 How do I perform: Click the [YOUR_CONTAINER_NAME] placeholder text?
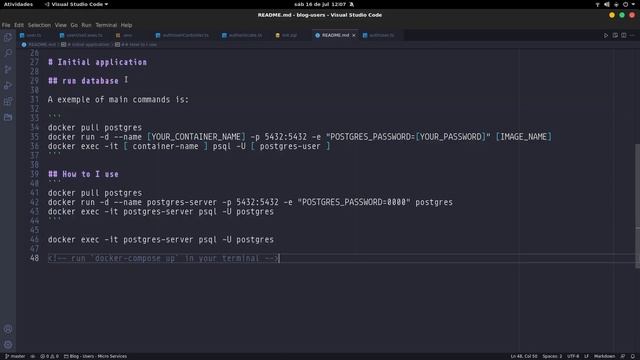[196, 137]
